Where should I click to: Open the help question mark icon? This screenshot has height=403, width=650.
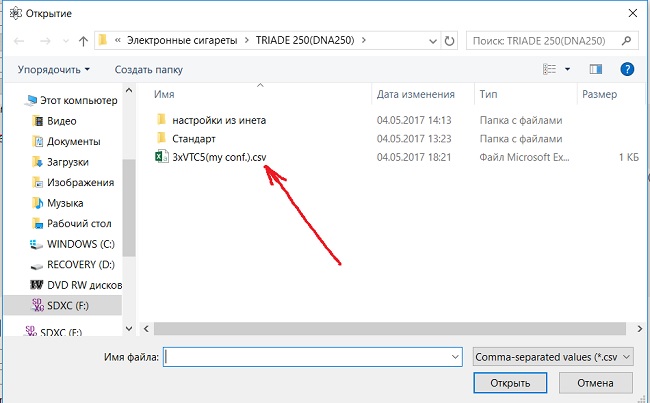pyautogui.click(x=627, y=69)
